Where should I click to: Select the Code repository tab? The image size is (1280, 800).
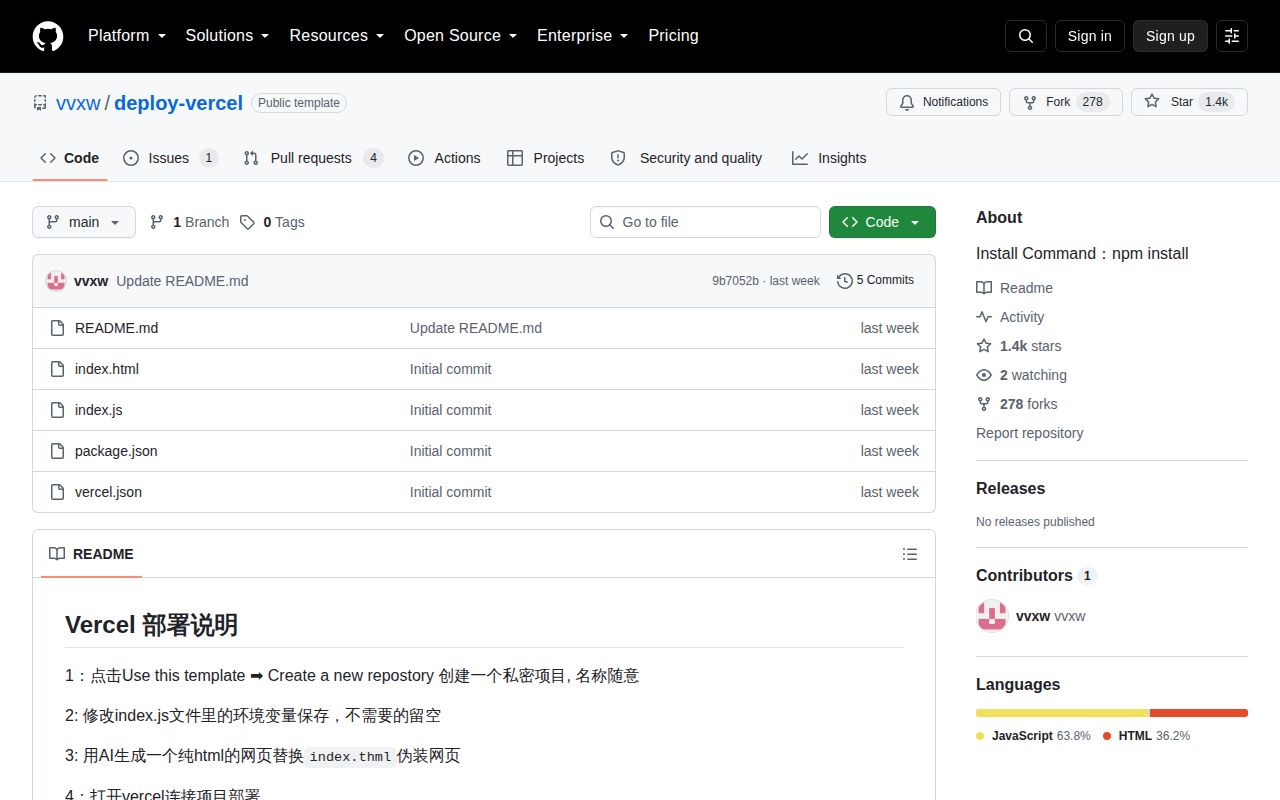point(69,158)
